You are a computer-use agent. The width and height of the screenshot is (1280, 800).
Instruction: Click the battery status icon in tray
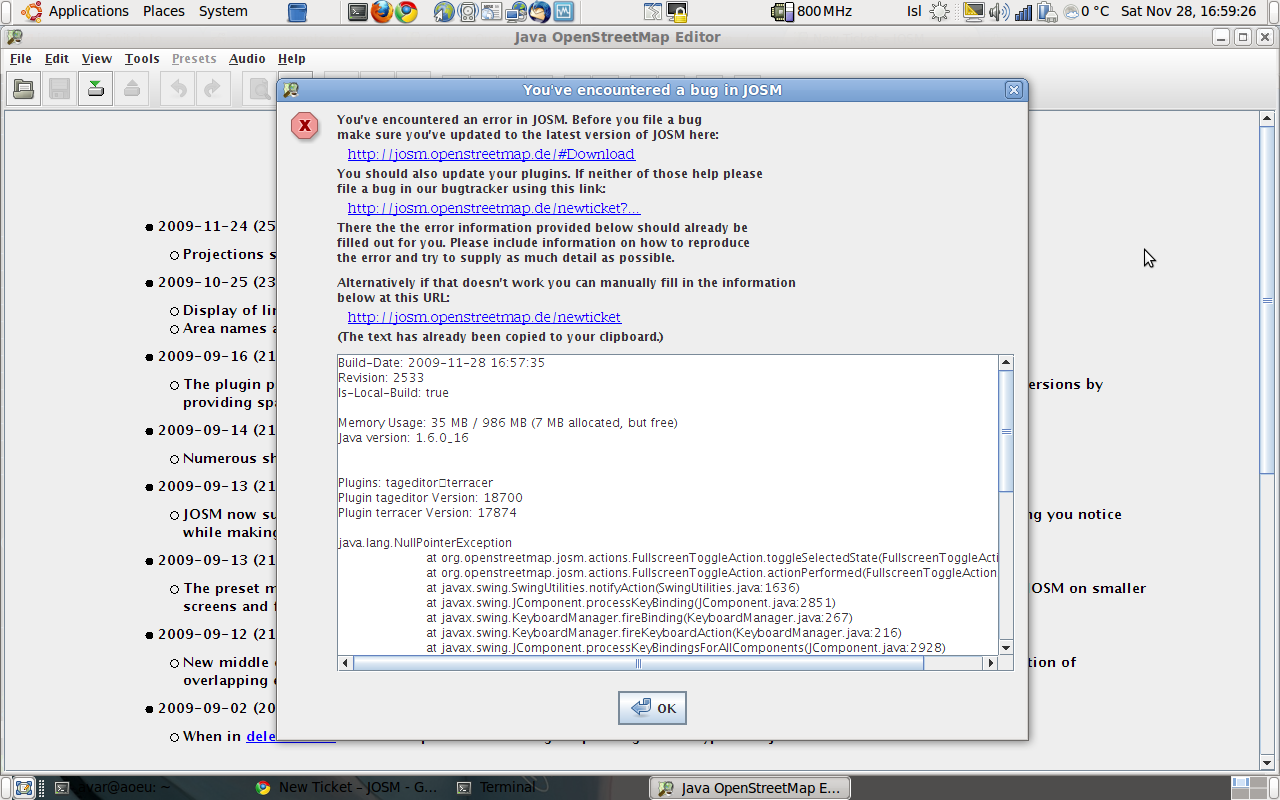pyautogui.click(x=1047, y=12)
